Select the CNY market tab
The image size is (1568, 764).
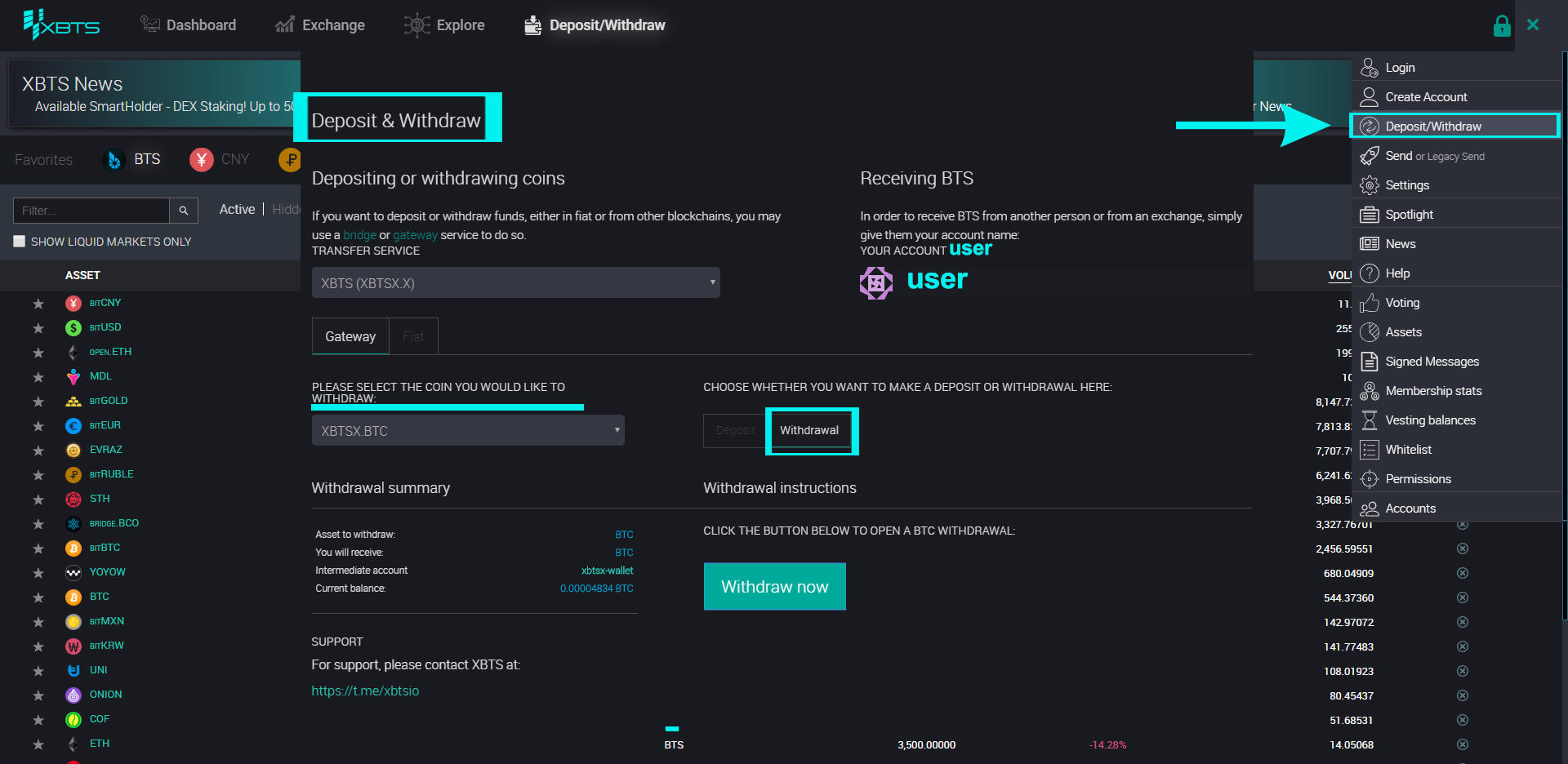click(220, 159)
